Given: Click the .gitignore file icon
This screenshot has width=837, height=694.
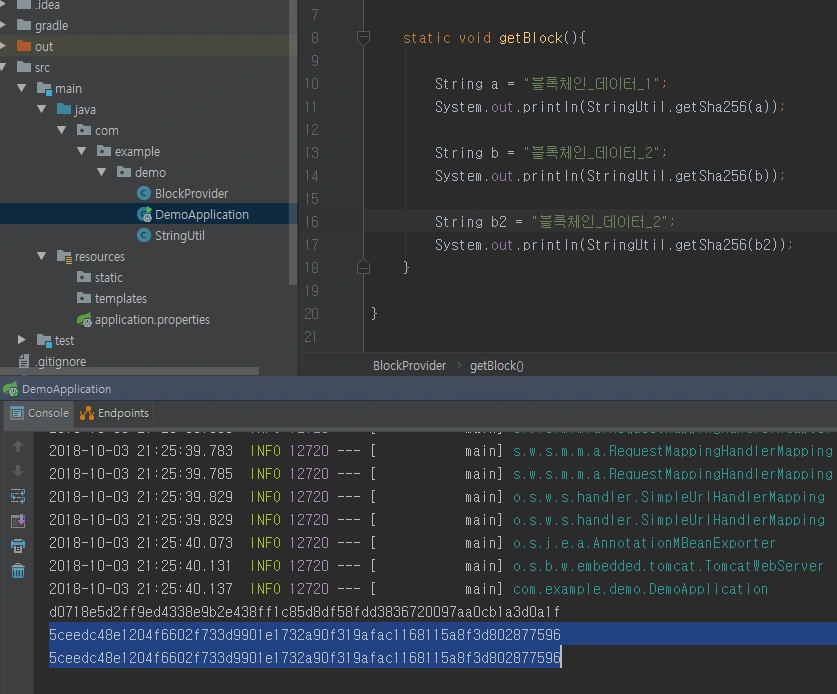Looking at the screenshot, I should [23, 361].
